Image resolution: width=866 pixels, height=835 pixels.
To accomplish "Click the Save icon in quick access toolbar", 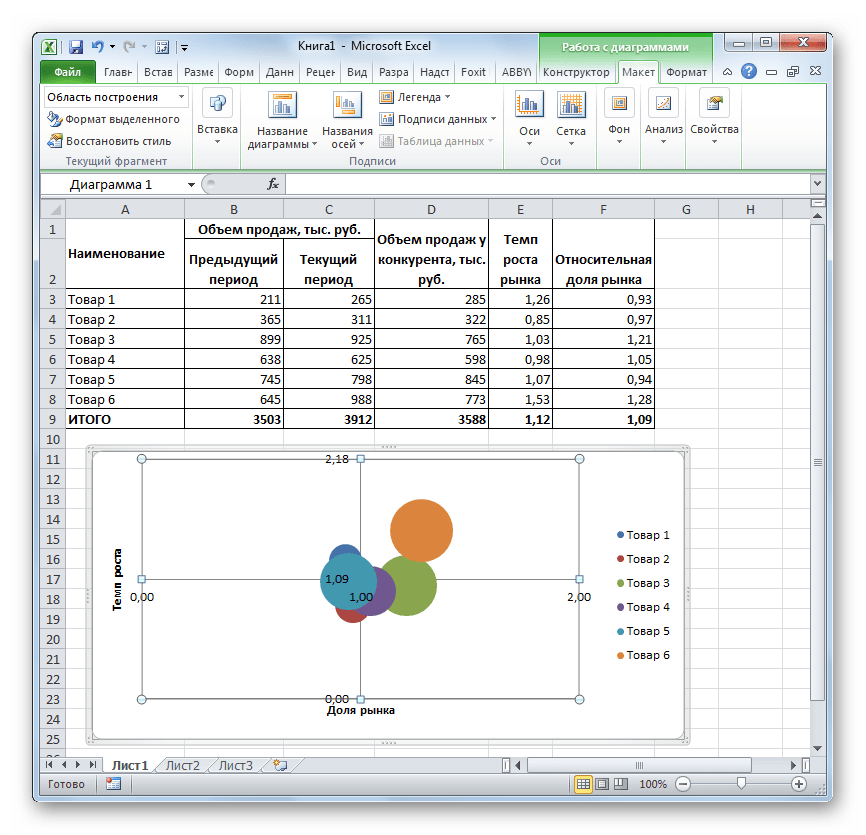I will [x=76, y=47].
